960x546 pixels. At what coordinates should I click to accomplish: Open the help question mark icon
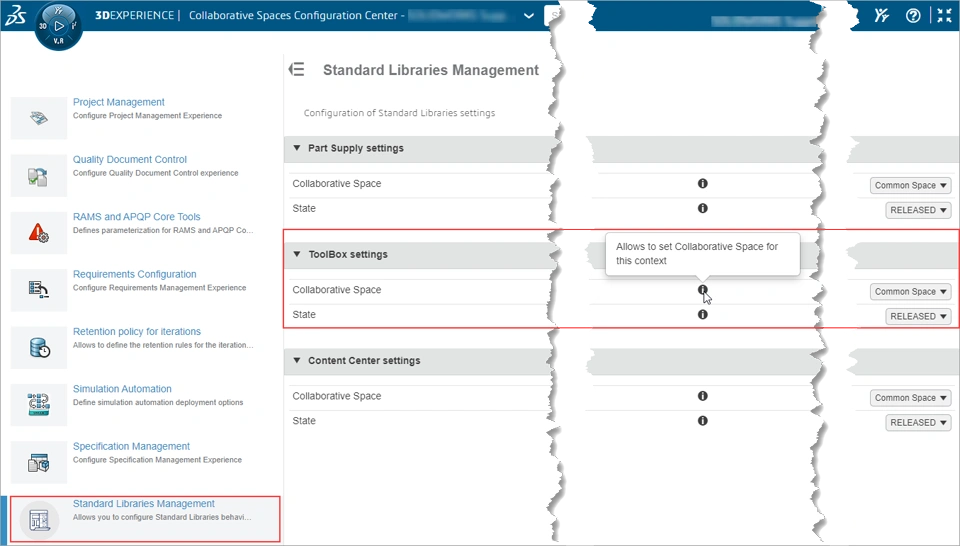(913, 16)
